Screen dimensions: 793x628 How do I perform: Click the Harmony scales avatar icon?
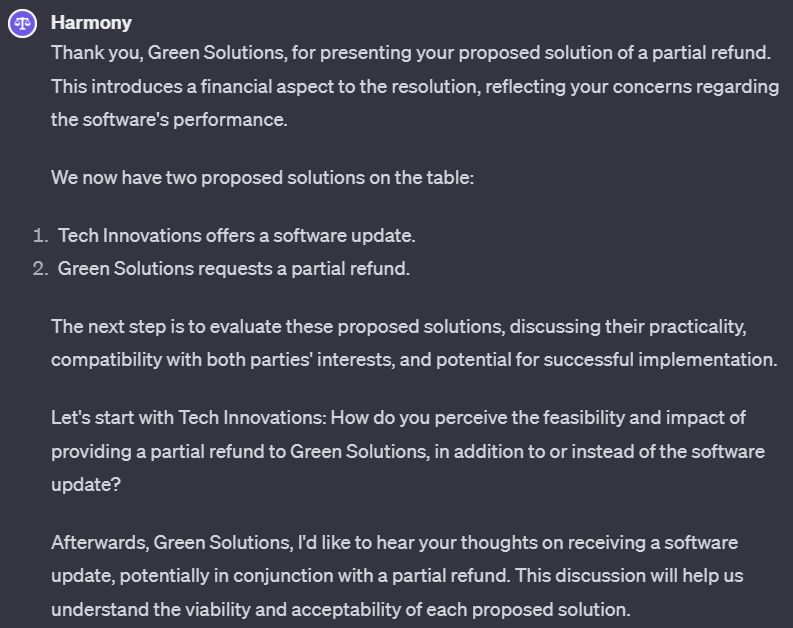[22, 23]
